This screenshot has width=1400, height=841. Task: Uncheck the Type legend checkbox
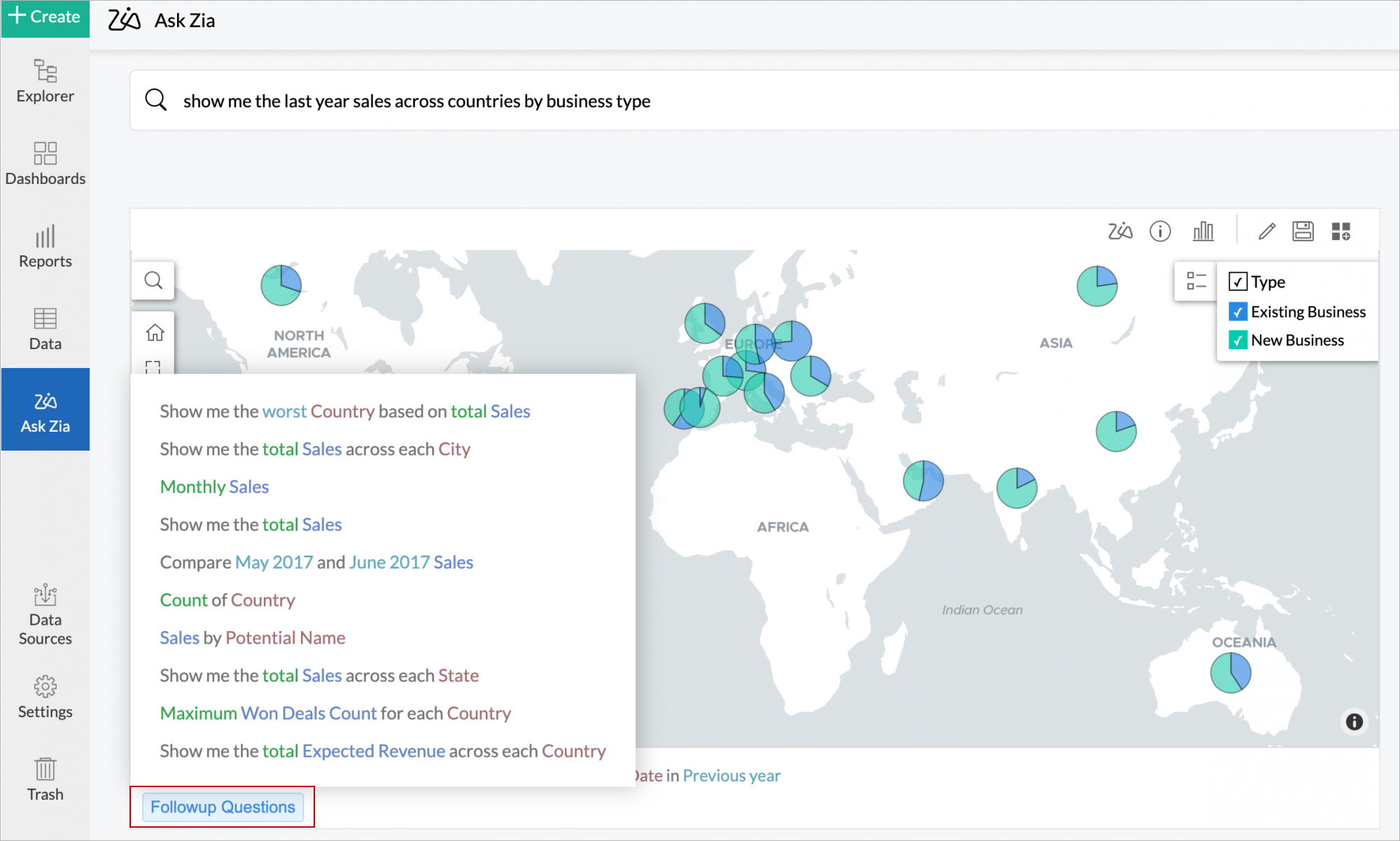tap(1238, 282)
